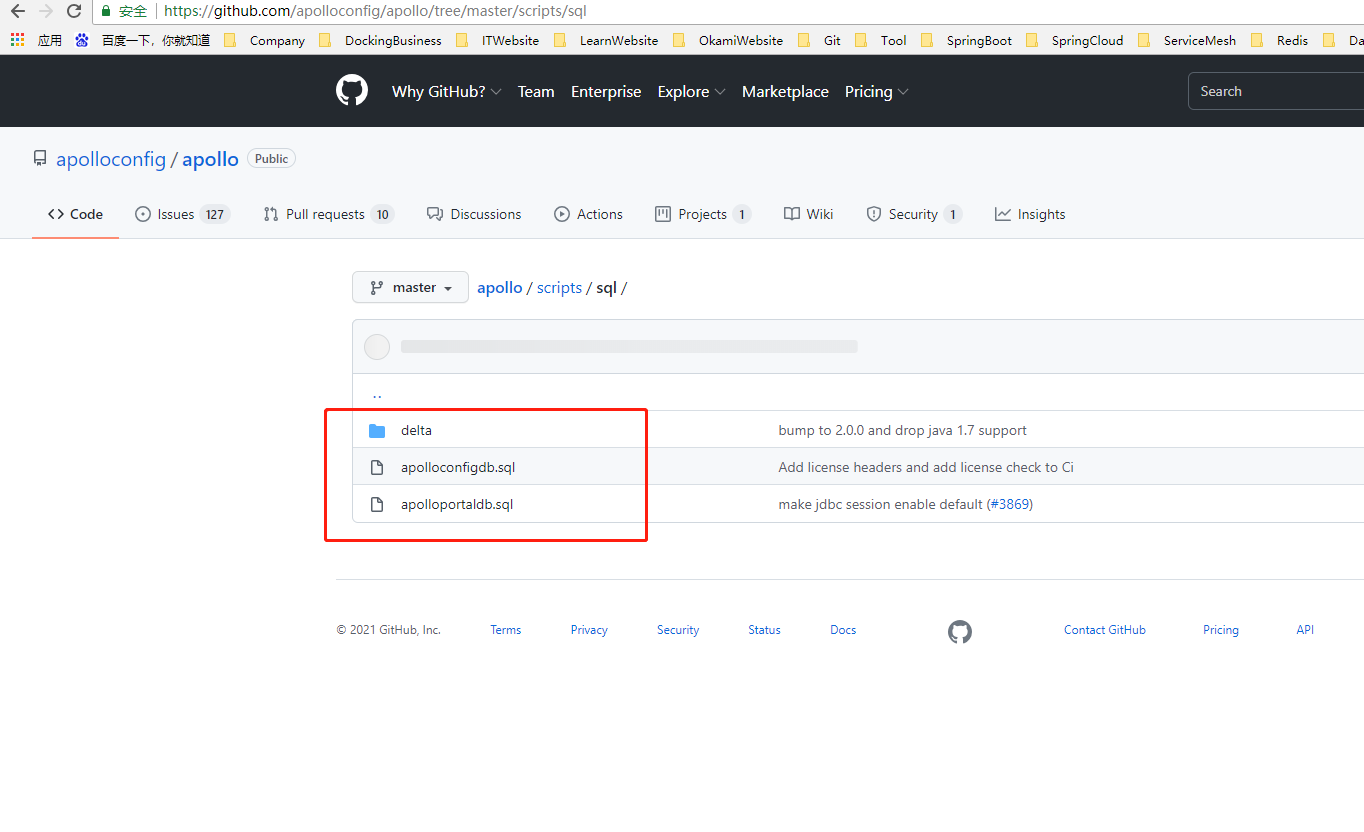
Task: Open the Terms footer link
Action: tap(505, 630)
